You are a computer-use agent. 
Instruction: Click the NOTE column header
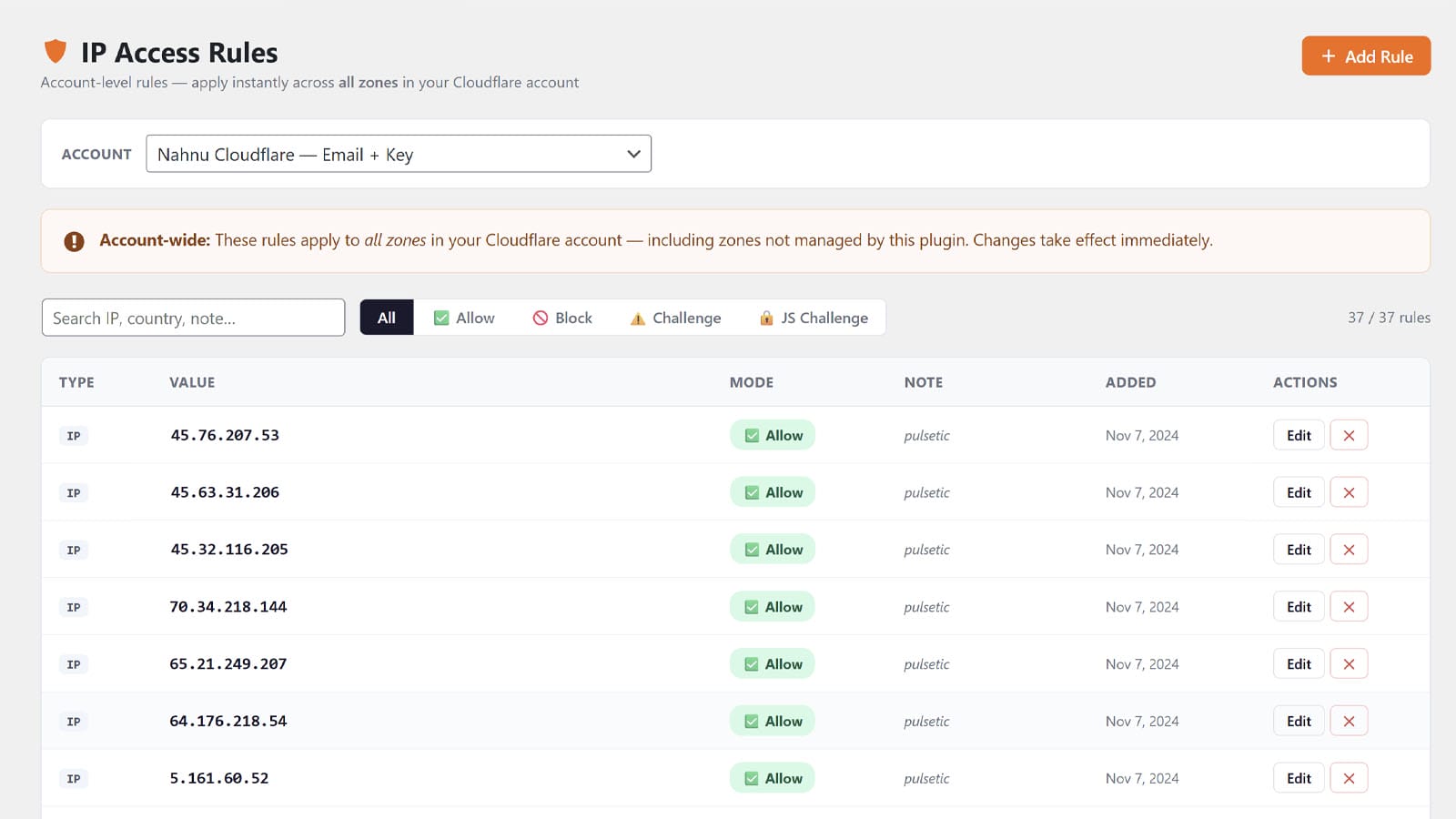(x=924, y=382)
